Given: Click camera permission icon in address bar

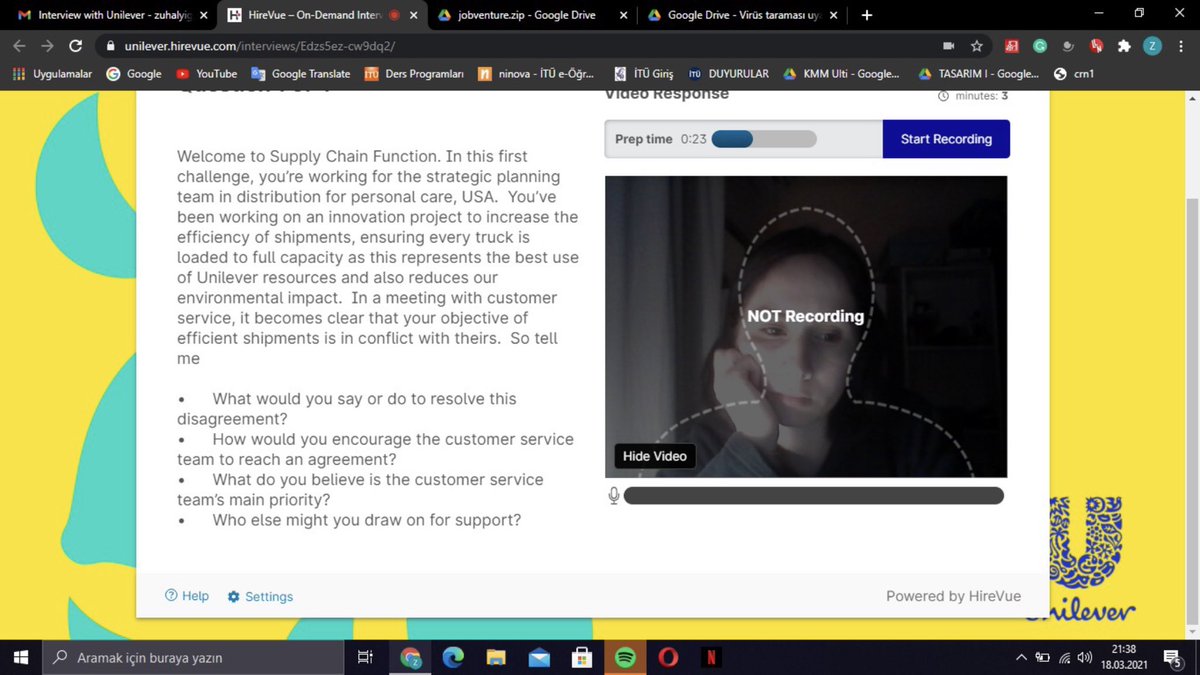Looking at the screenshot, I should coord(948,46).
